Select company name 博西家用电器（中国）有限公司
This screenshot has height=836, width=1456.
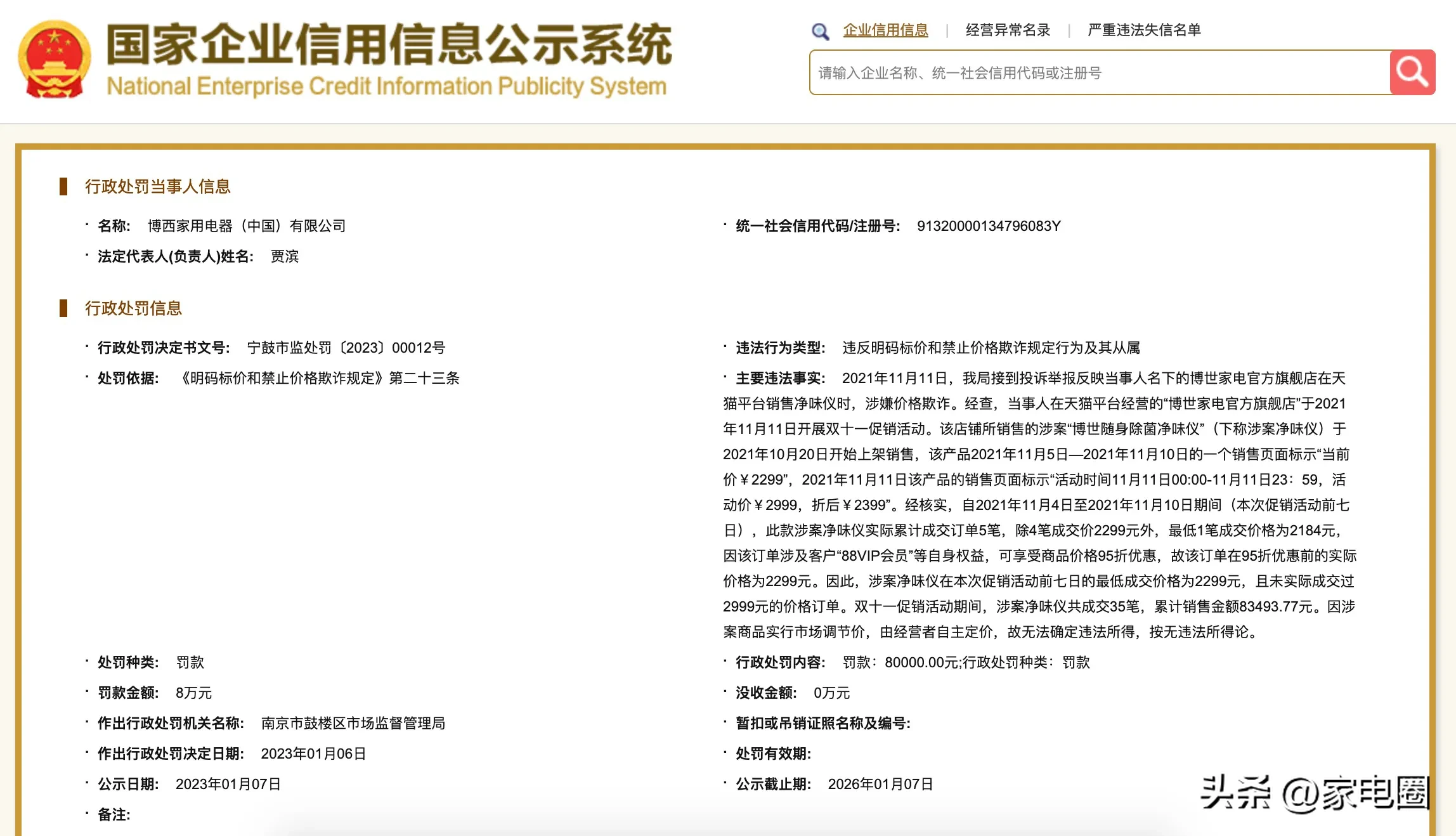(247, 226)
